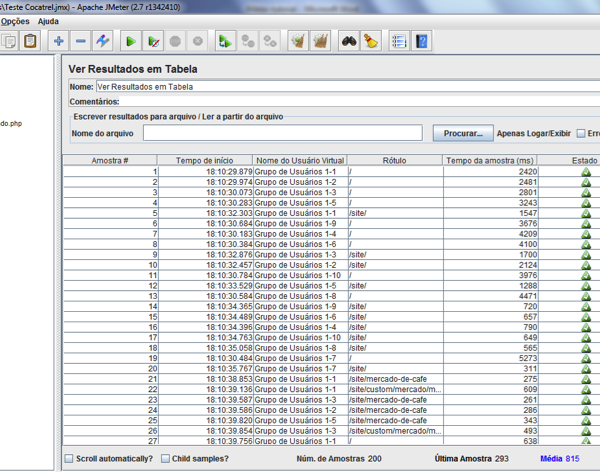The image size is (600, 472).
Task: Open the Opções menu
Action: [x=15, y=21]
